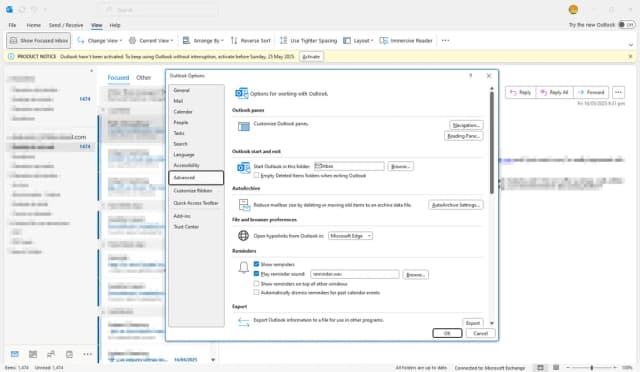Enable Empty Deleted Items when exiting

click(256, 176)
